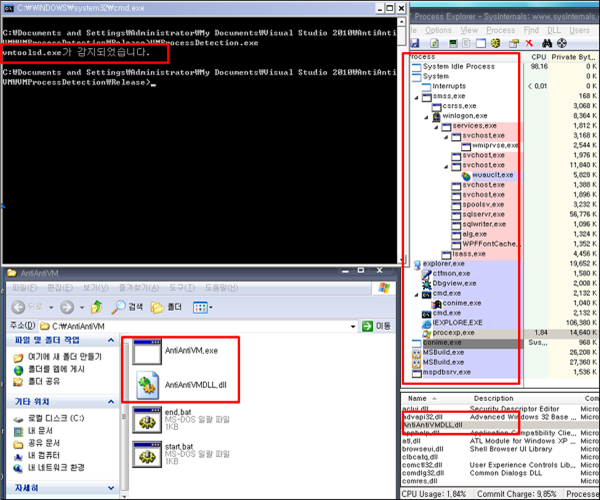Open the Back button history dropdown
Screen dimensions: 600x500
(51, 307)
